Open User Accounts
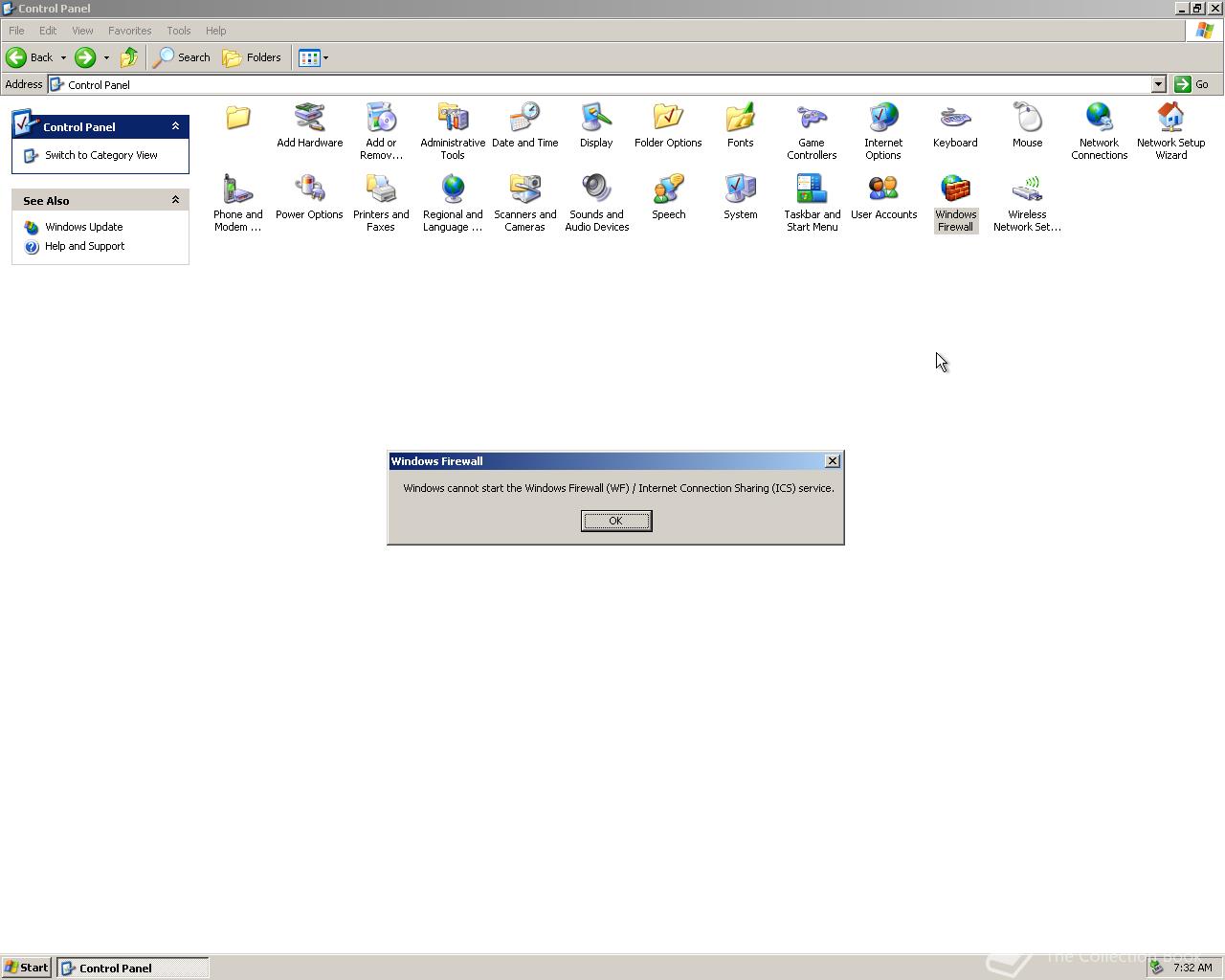Screen dimensions: 1225x980 coord(883,198)
